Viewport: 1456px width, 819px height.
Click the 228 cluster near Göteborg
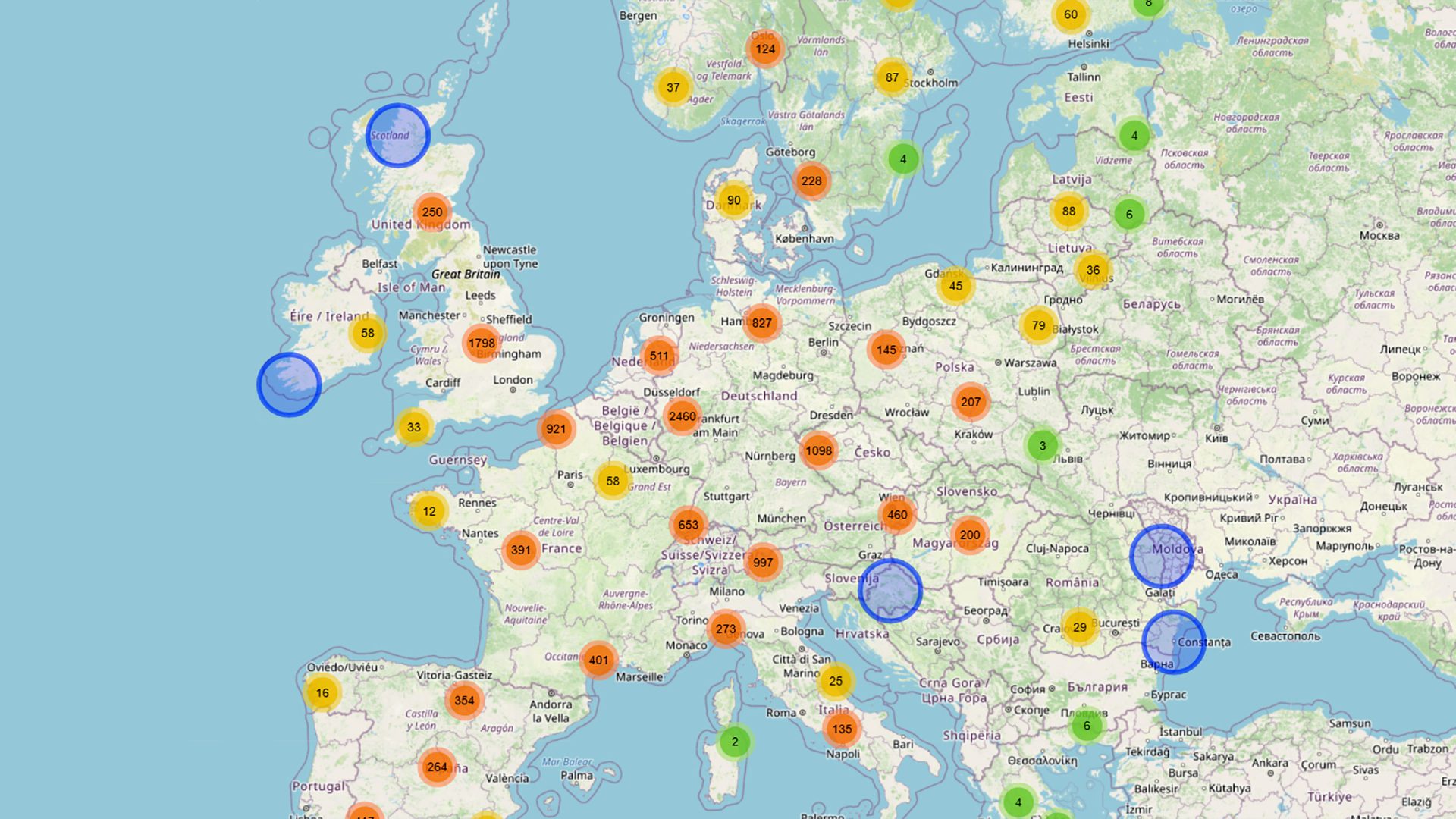click(x=811, y=180)
